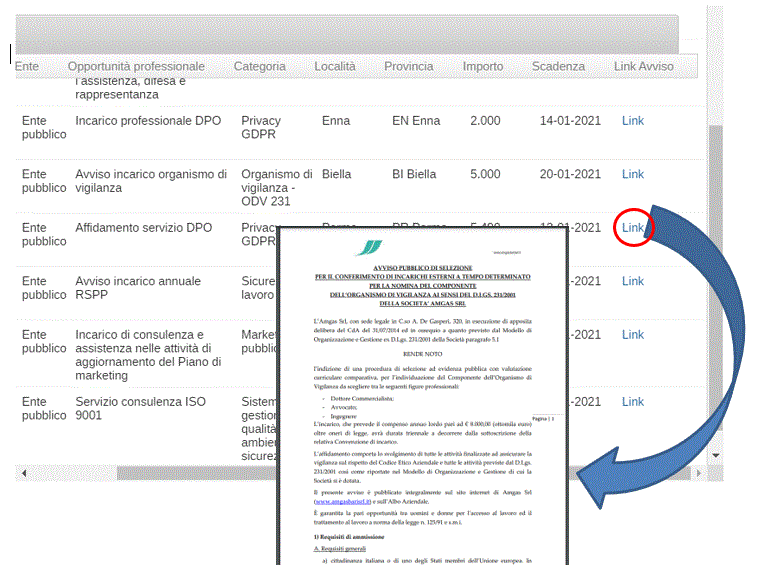Open Link for Enna DPO notice
Screen dimensions: 765x585
(632, 121)
